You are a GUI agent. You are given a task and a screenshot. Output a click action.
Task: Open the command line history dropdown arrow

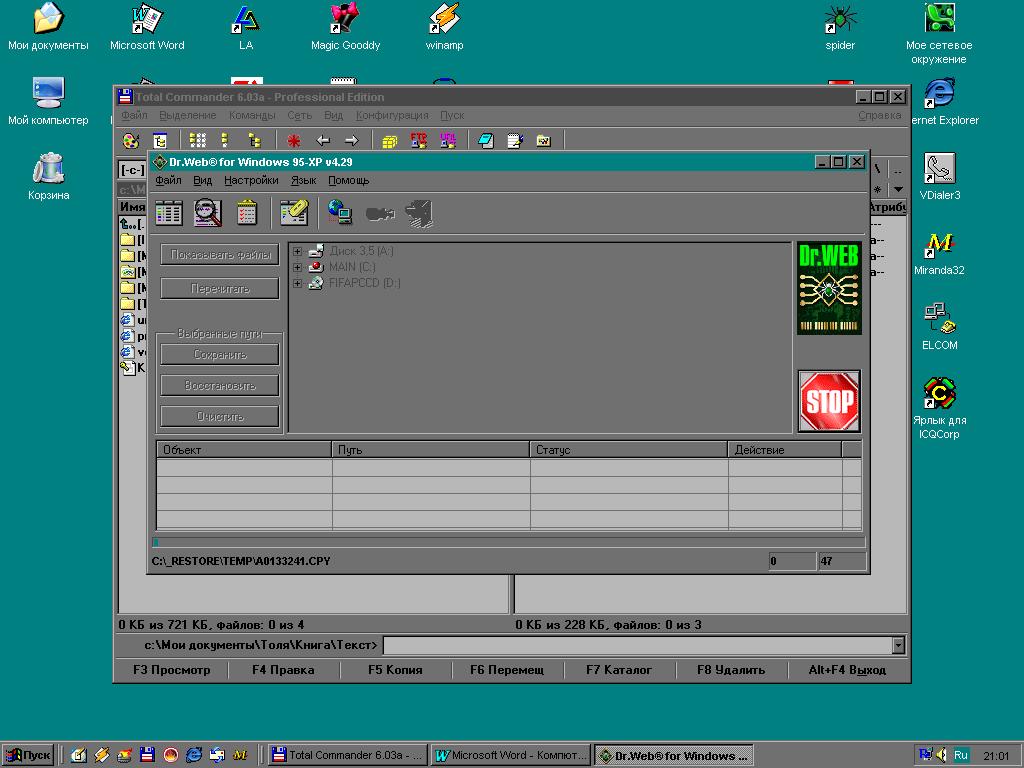[898, 645]
